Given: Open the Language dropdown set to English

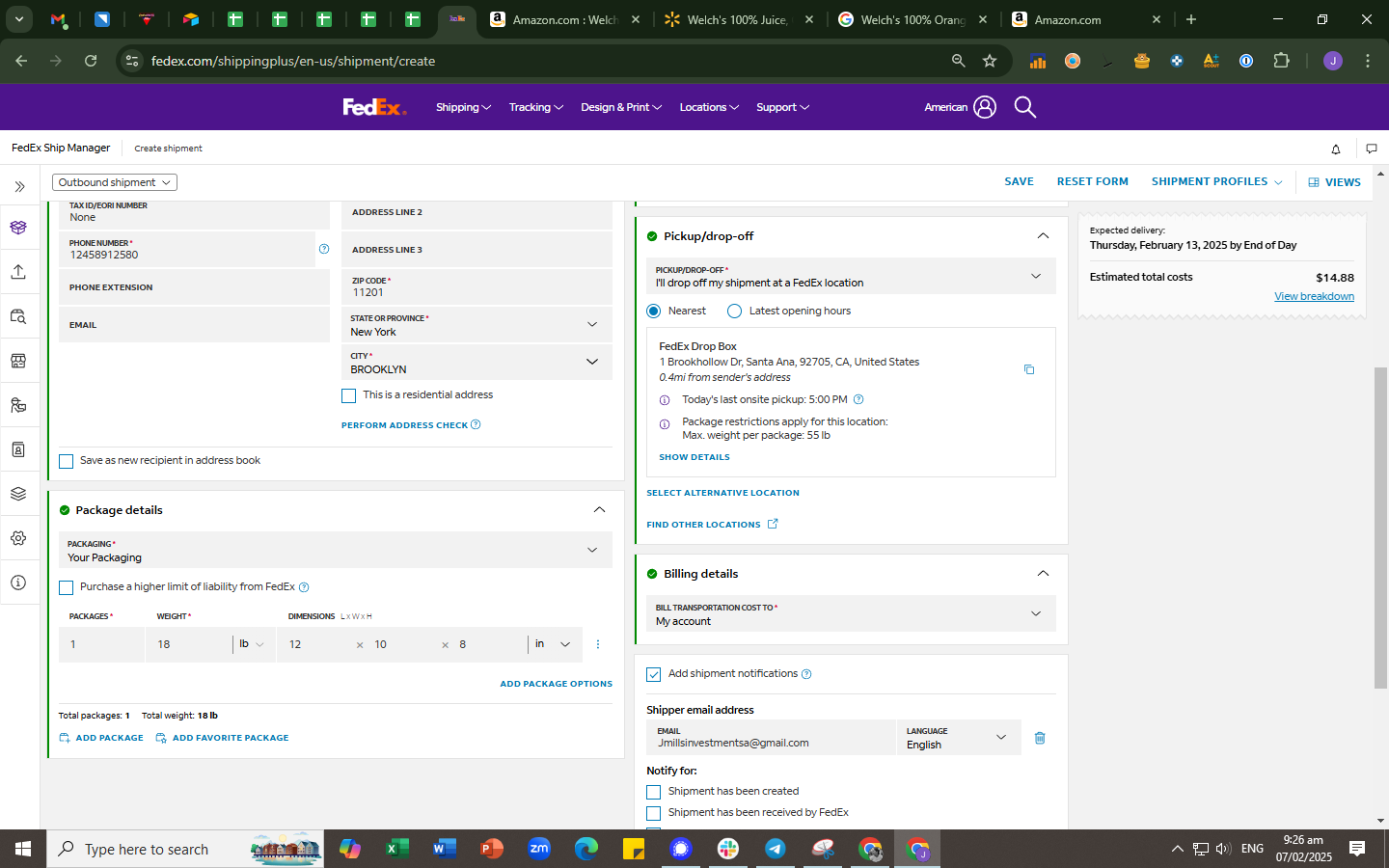Looking at the screenshot, I should (x=959, y=738).
